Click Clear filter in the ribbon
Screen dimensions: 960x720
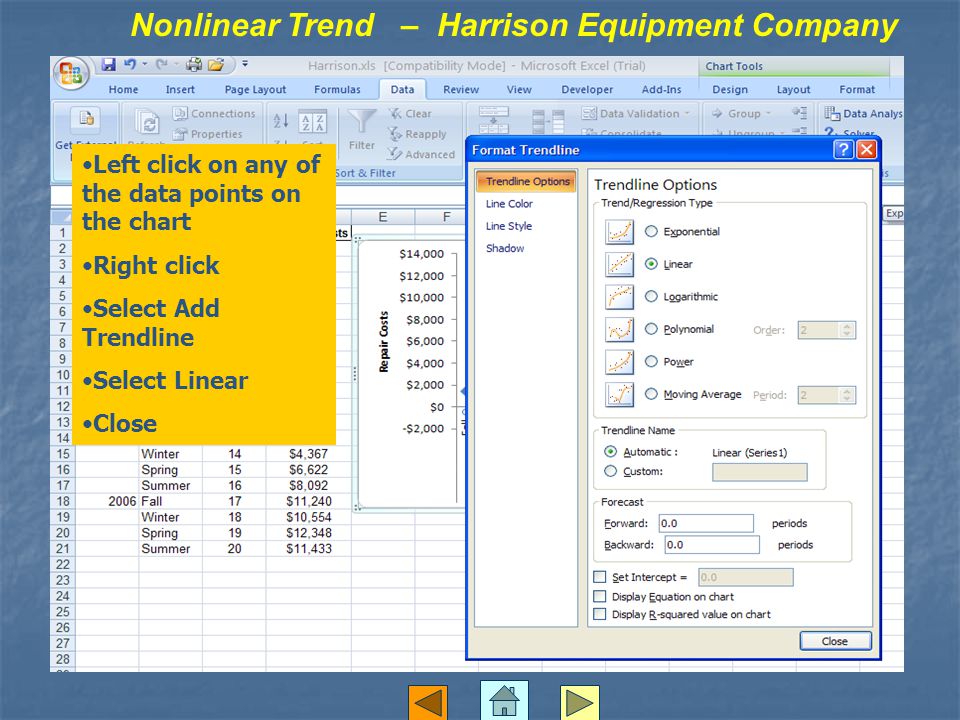coord(410,113)
